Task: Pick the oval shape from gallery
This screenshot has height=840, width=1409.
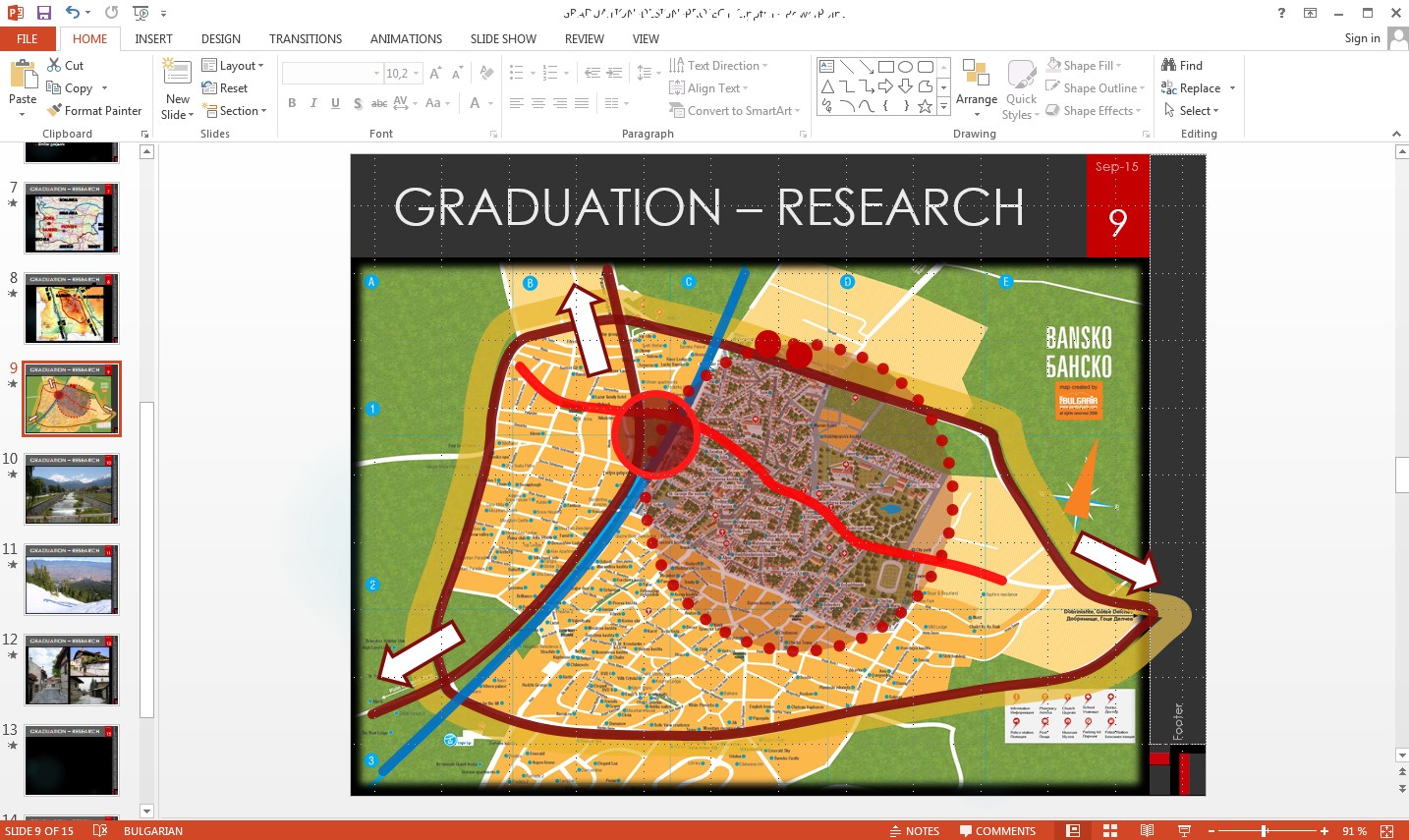Action: (x=906, y=67)
